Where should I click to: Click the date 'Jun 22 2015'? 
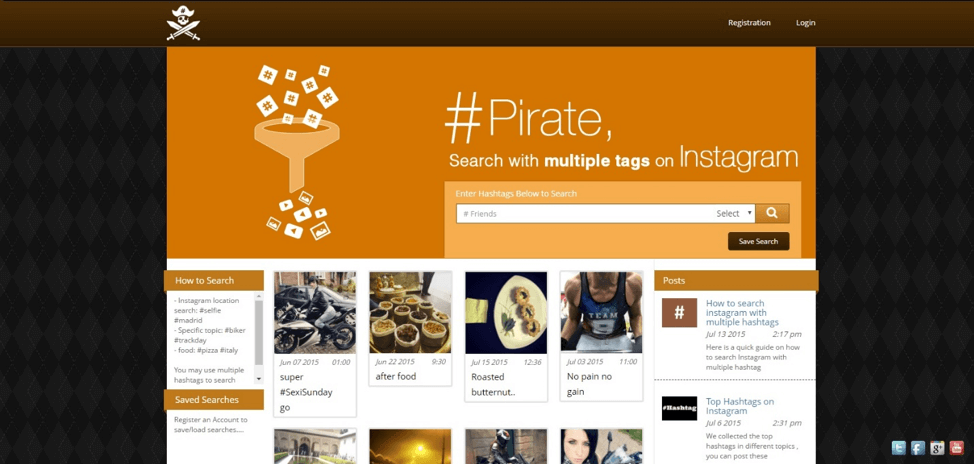396,362
